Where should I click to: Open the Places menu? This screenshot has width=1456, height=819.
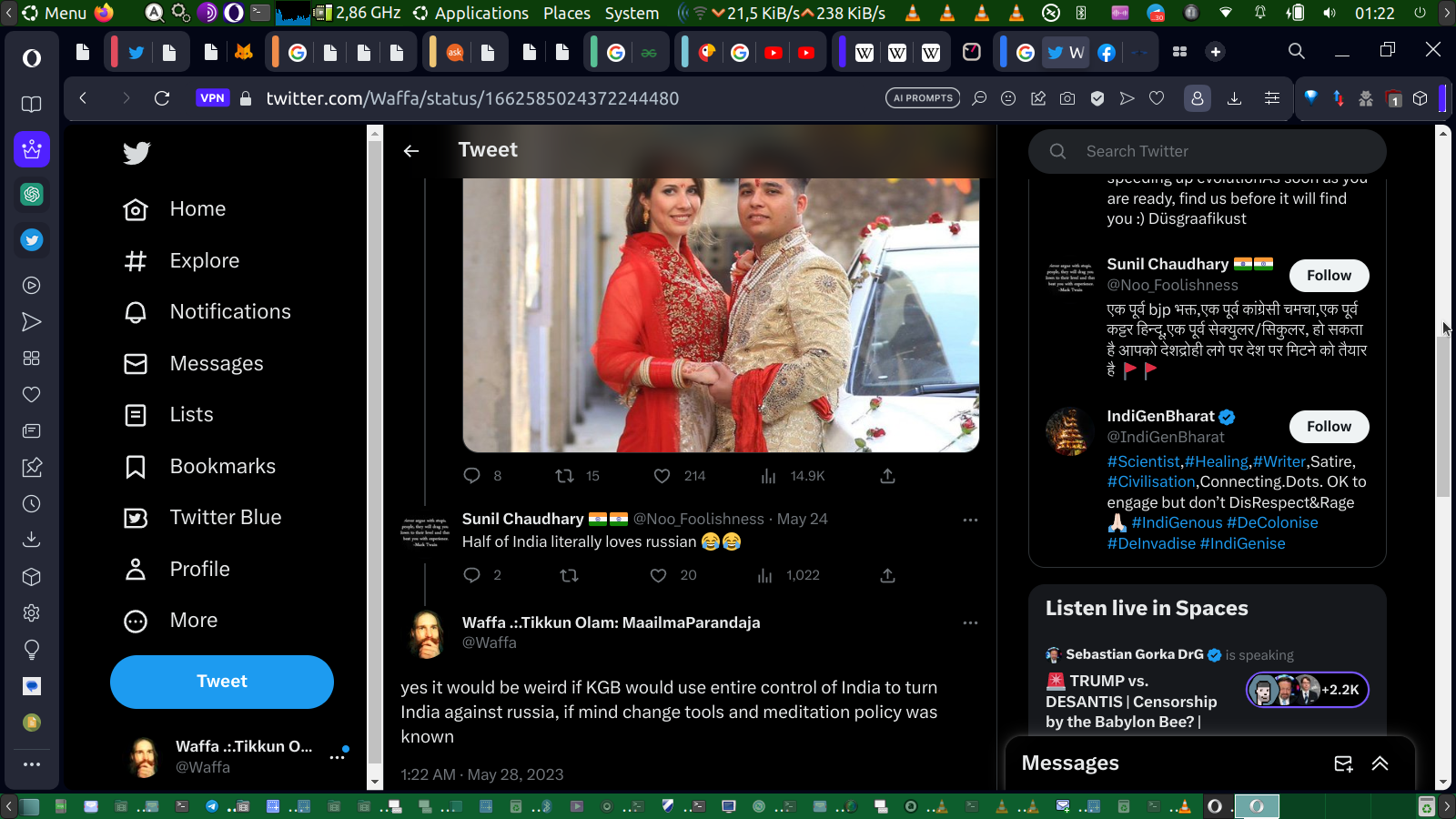click(566, 13)
